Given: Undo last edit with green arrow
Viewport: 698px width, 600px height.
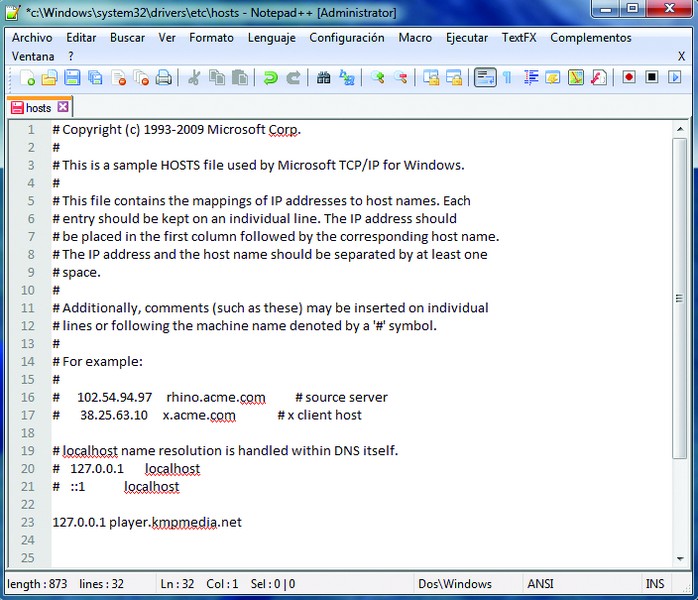Looking at the screenshot, I should pyautogui.click(x=270, y=78).
